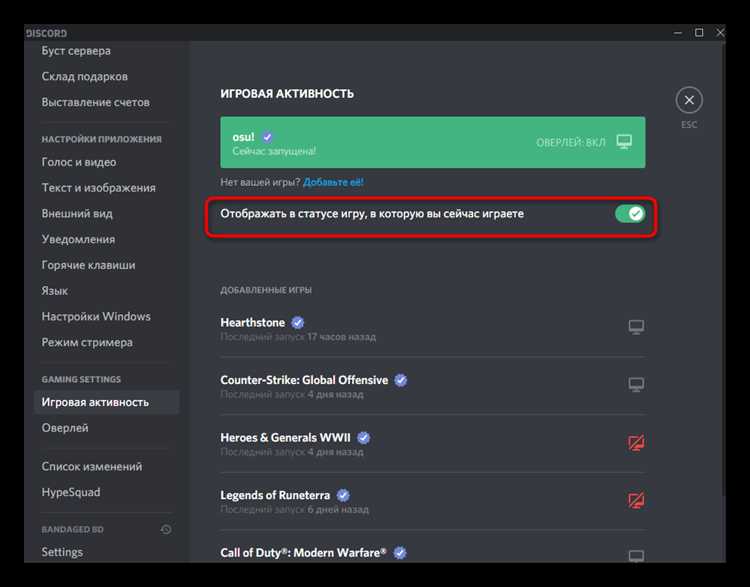Click the Hearthstone game name
The width and height of the screenshot is (750, 587).
click(x=253, y=323)
